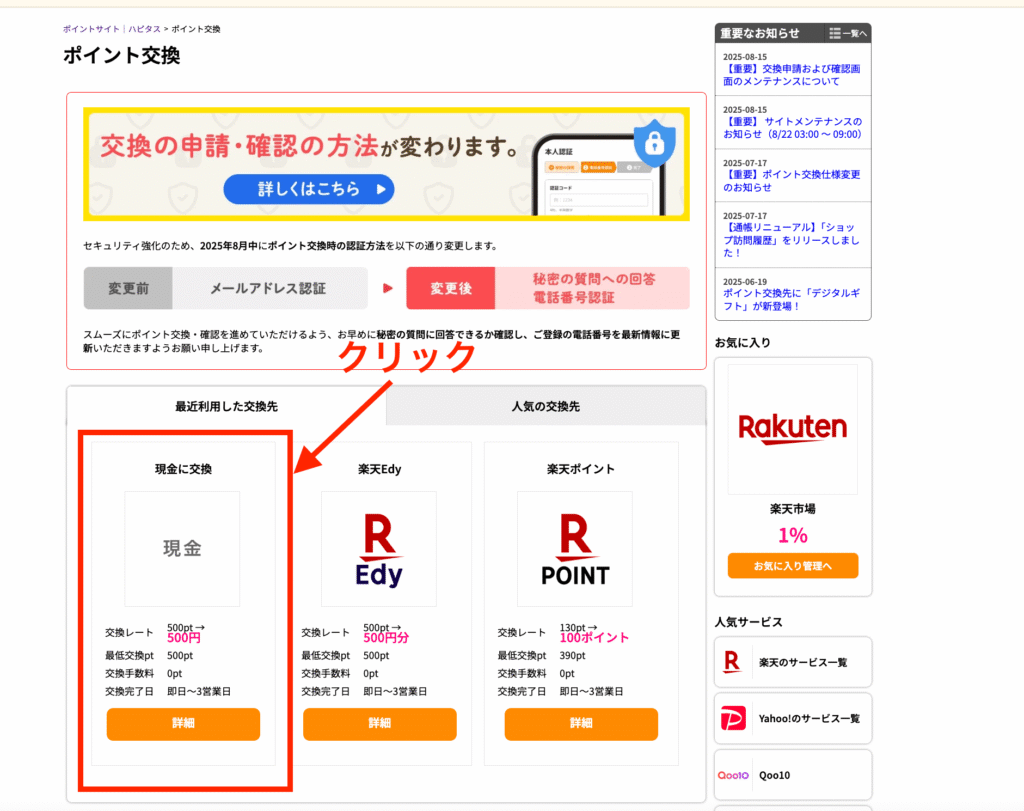Click the Rakuten R icon in 人気サービス
Image resolution: width=1024 pixels, height=811 pixels.
tap(732, 662)
